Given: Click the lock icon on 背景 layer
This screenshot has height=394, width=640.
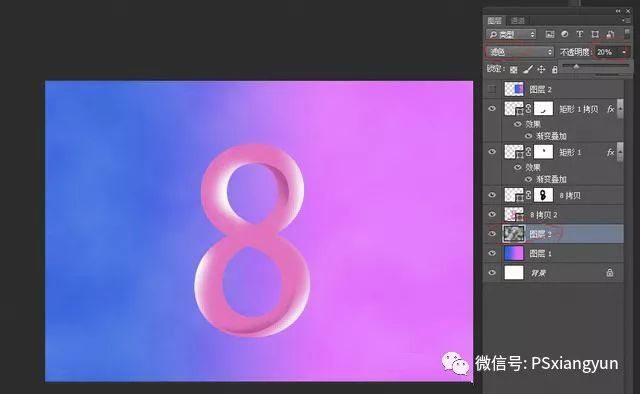Looking at the screenshot, I should point(610,272).
